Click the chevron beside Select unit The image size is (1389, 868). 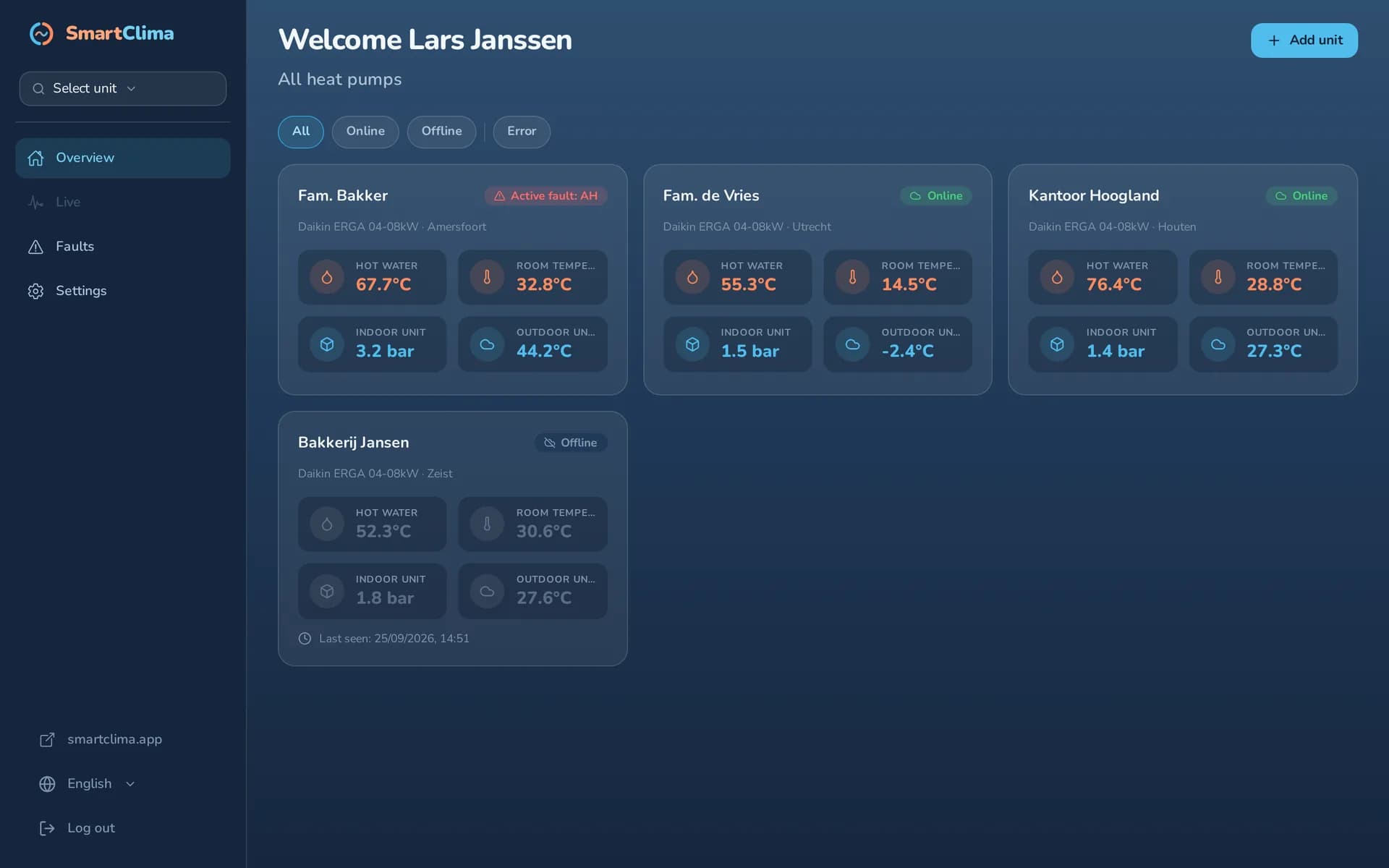click(x=131, y=89)
